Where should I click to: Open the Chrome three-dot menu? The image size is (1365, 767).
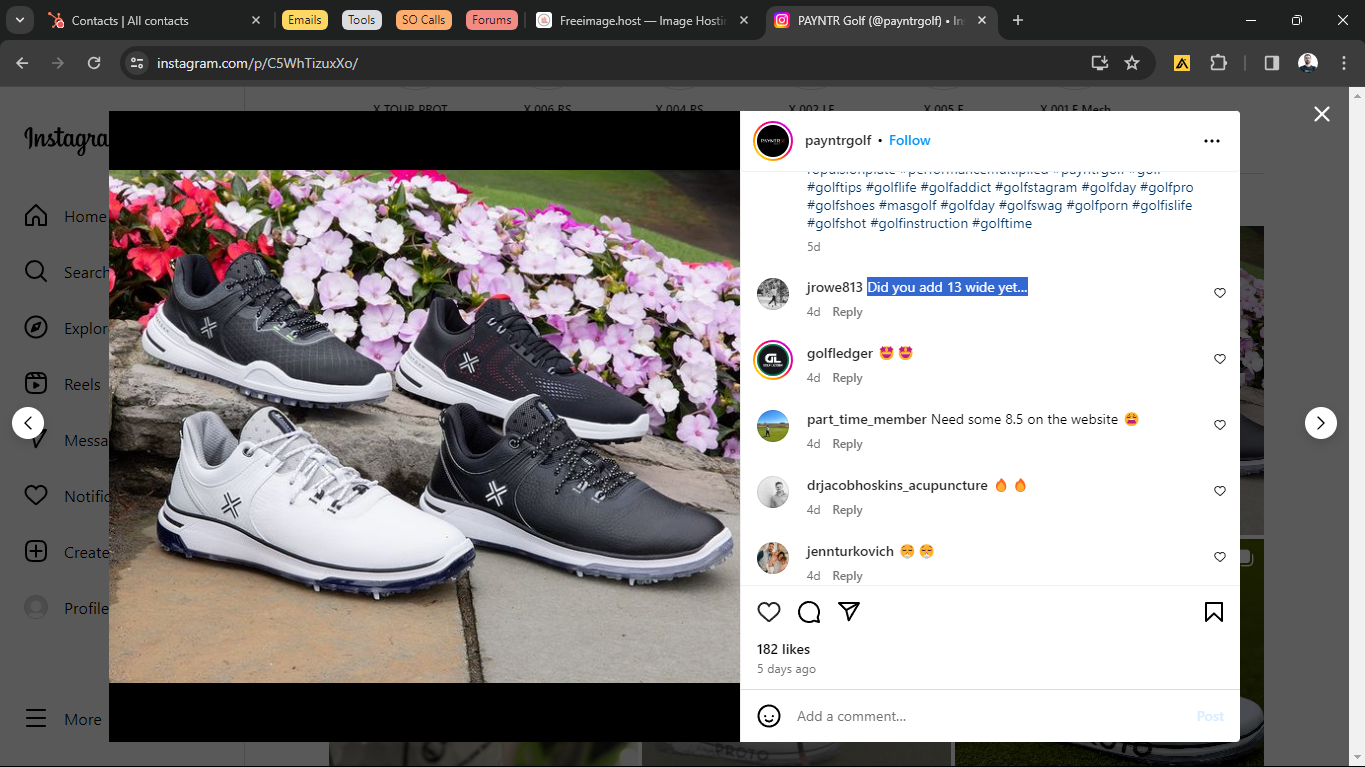click(x=1343, y=63)
